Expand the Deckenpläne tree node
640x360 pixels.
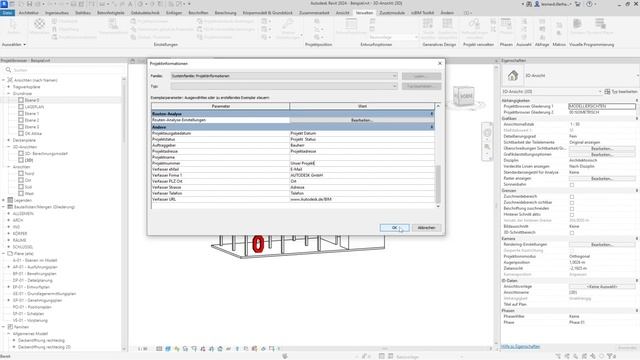coord(9,140)
